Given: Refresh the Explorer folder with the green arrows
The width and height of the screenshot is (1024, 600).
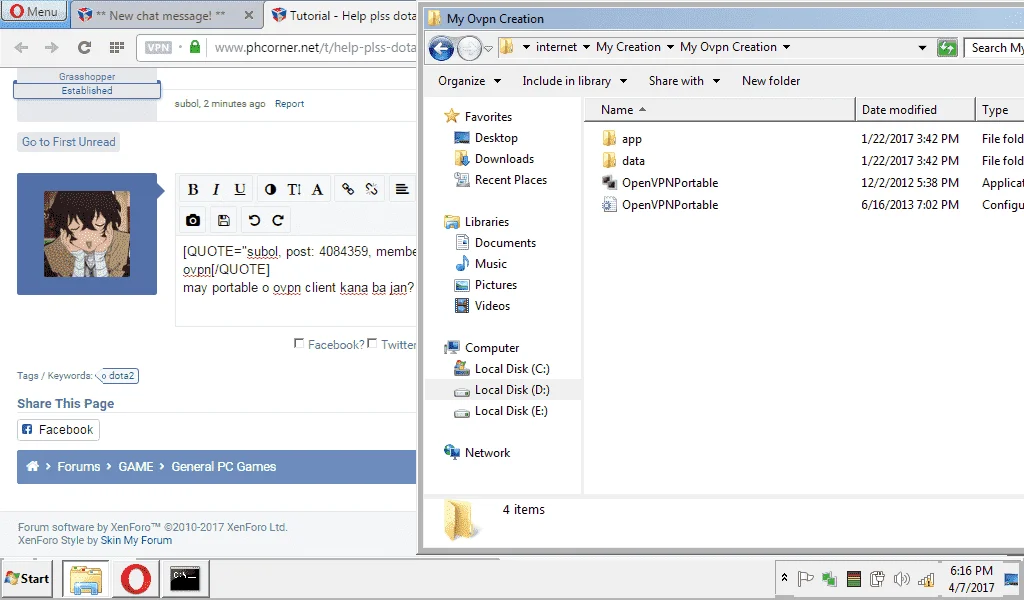Looking at the screenshot, I should coord(947,48).
